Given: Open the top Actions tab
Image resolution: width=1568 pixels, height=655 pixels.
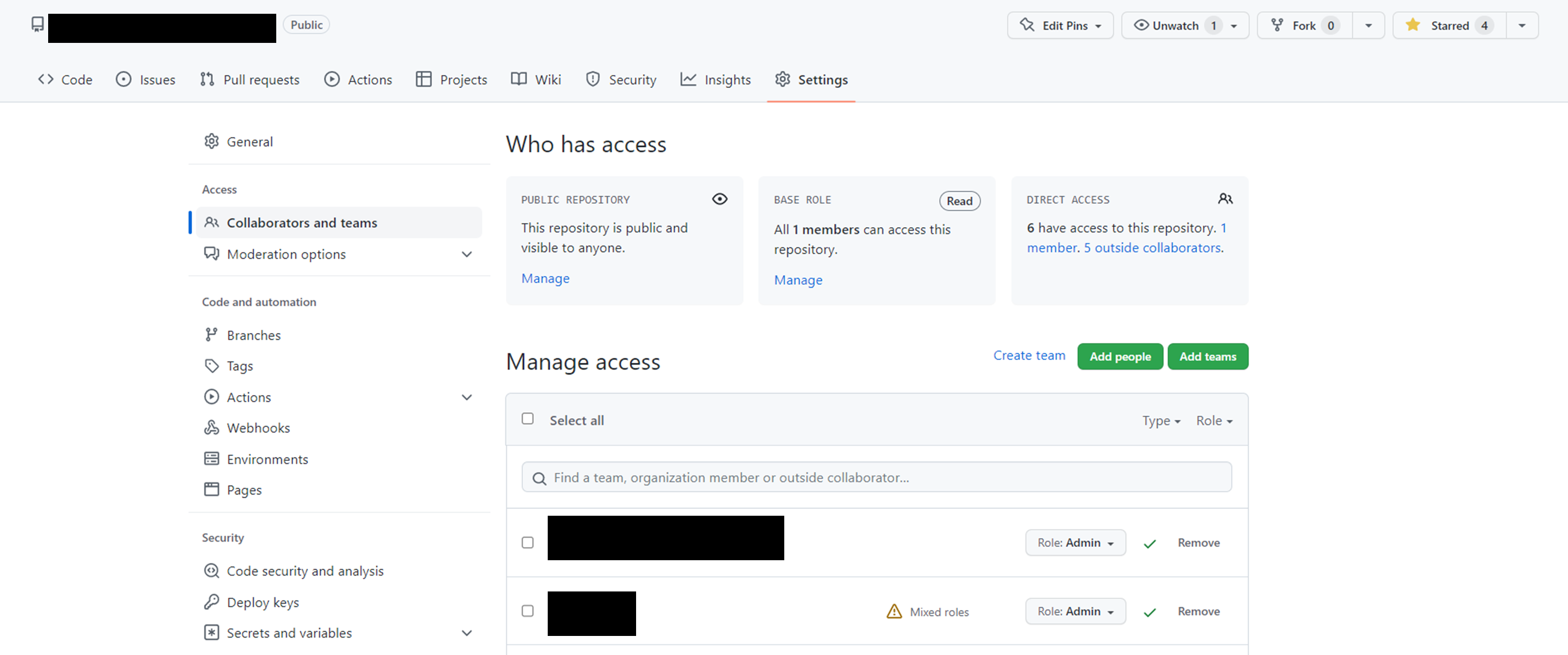Looking at the screenshot, I should (x=358, y=79).
